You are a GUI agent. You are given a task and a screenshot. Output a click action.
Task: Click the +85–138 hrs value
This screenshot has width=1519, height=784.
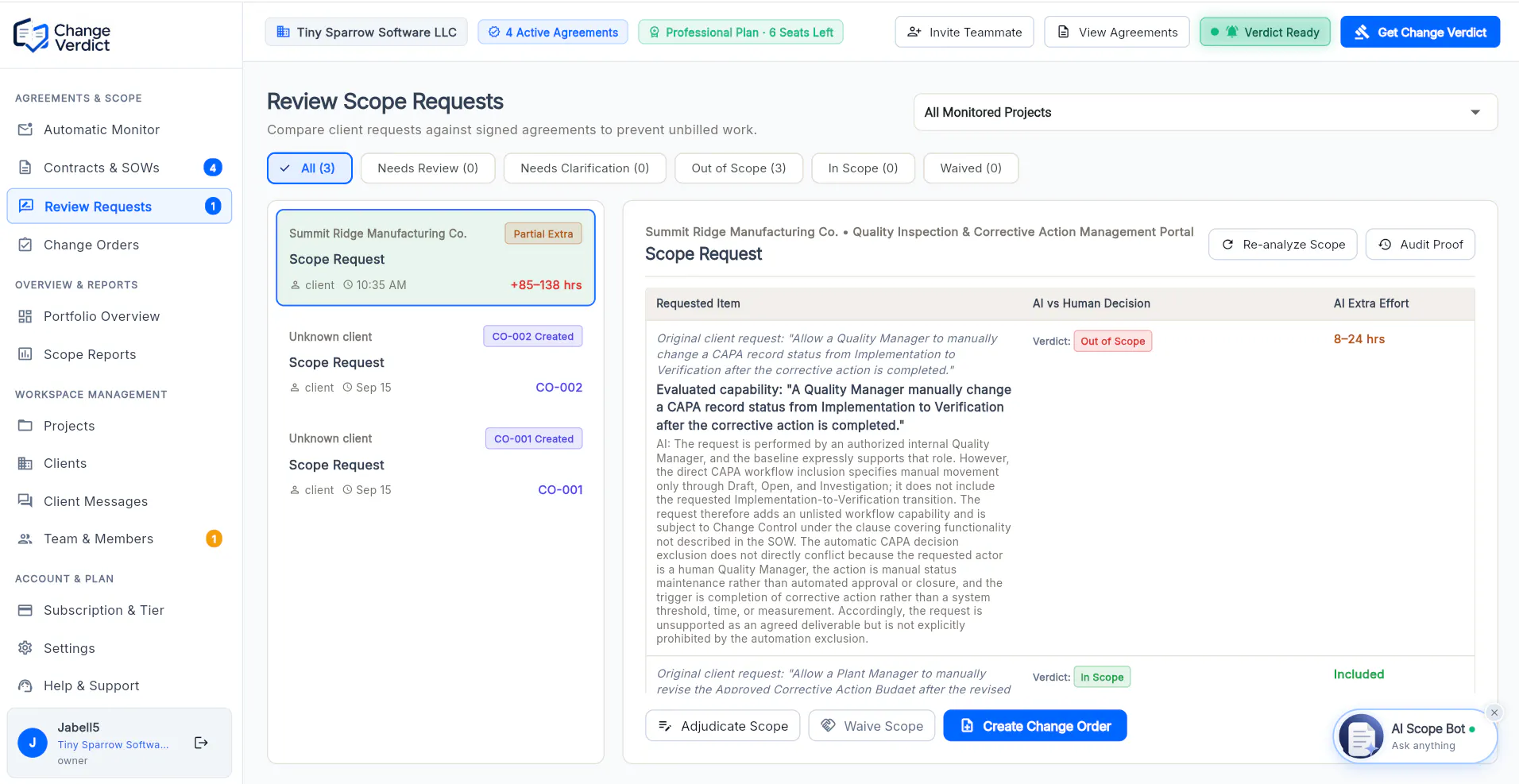pyautogui.click(x=547, y=285)
